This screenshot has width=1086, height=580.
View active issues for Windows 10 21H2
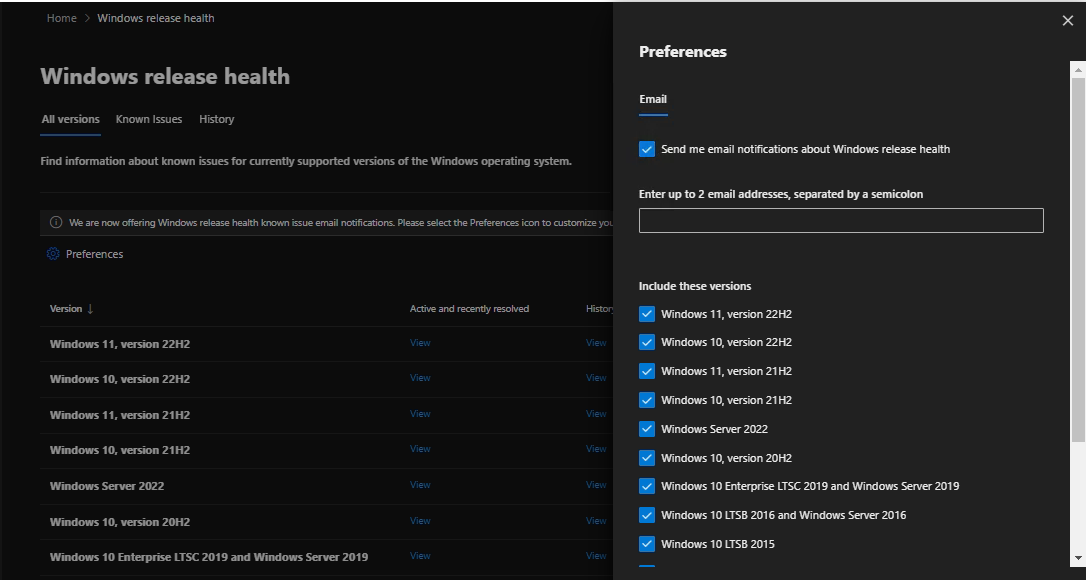pyautogui.click(x=420, y=448)
